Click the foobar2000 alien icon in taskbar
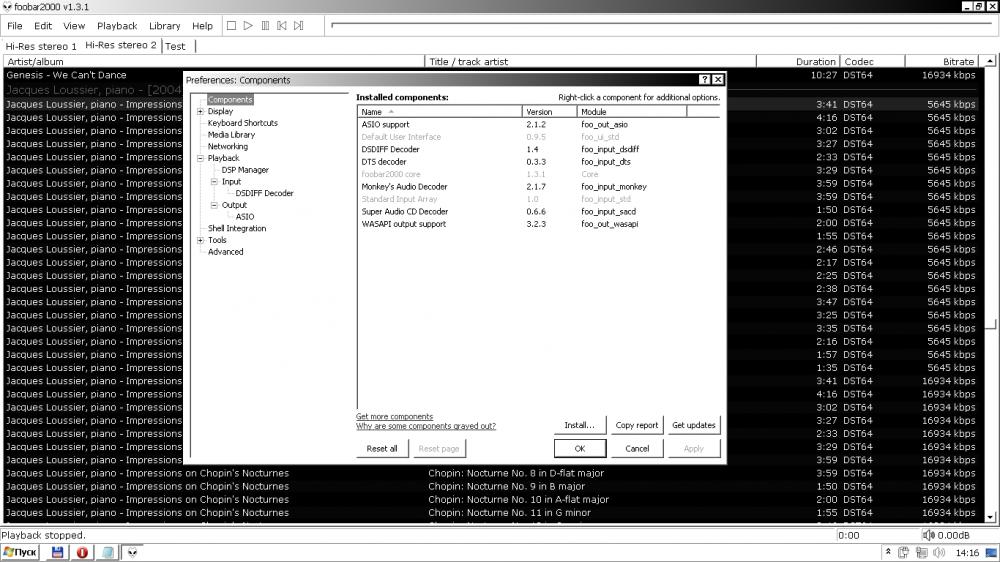Viewport: 1000px width, 562px height. (132, 552)
